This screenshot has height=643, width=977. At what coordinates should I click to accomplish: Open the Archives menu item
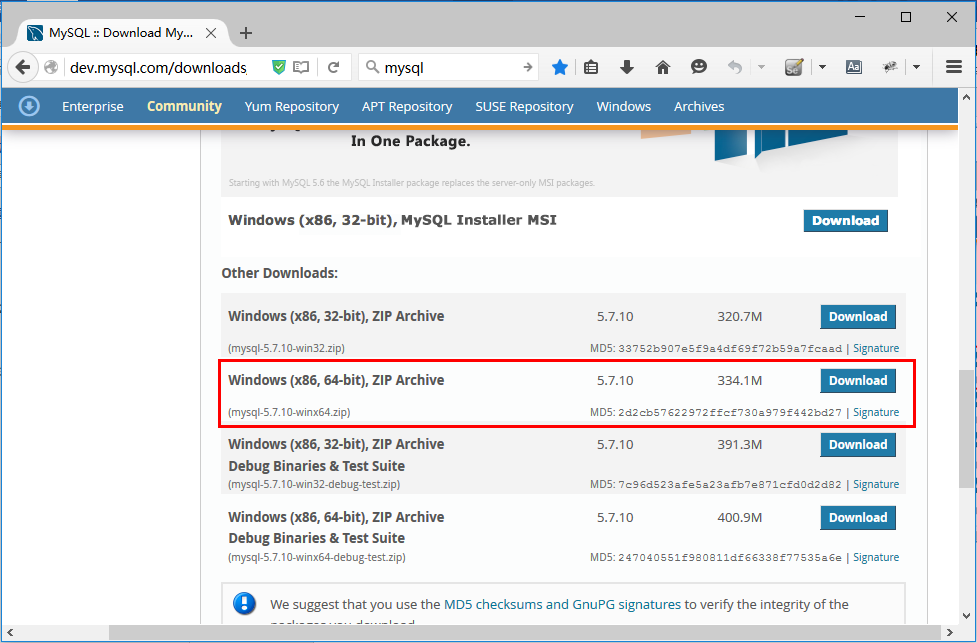pos(699,107)
